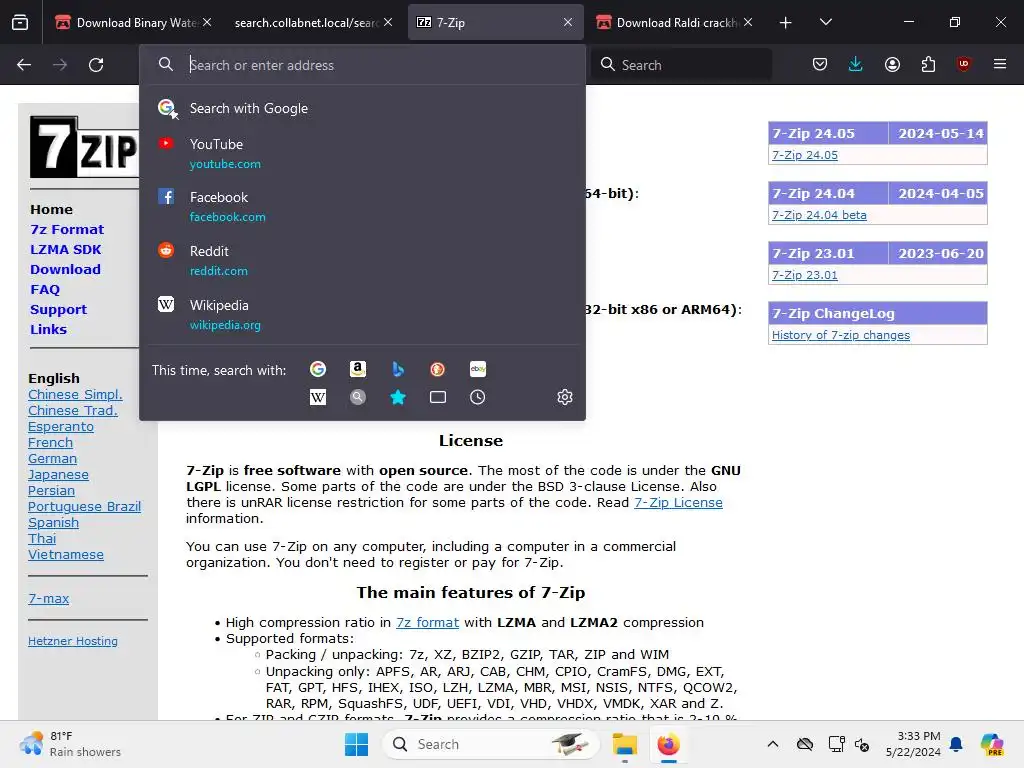Open the 7-Zip 23.01 news link
The width and height of the screenshot is (1024, 768).
point(805,276)
